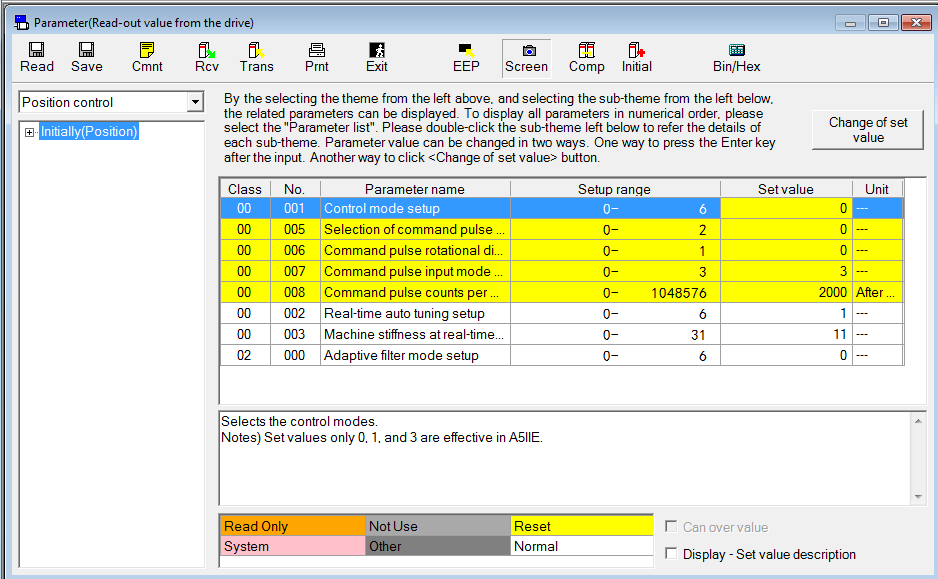Screen dimensions: 938x579
Task: Enable Display - Set value description checkbox
Action: 671,554
